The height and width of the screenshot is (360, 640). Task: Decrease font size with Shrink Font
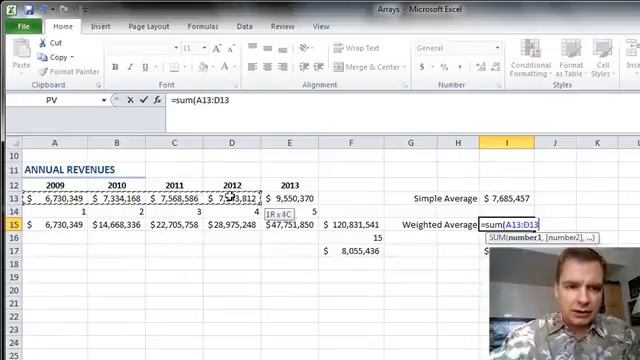pyautogui.click(x=231, y=49)
